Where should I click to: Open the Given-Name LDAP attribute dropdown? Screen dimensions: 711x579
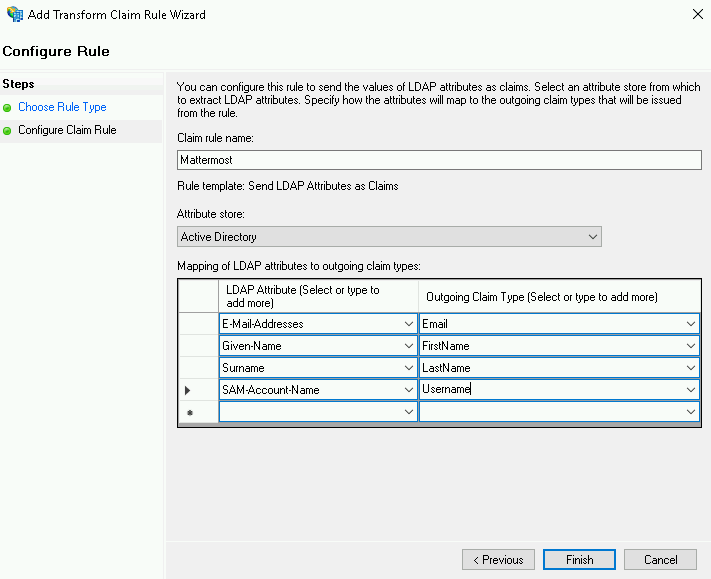click(x=409, y=346)
